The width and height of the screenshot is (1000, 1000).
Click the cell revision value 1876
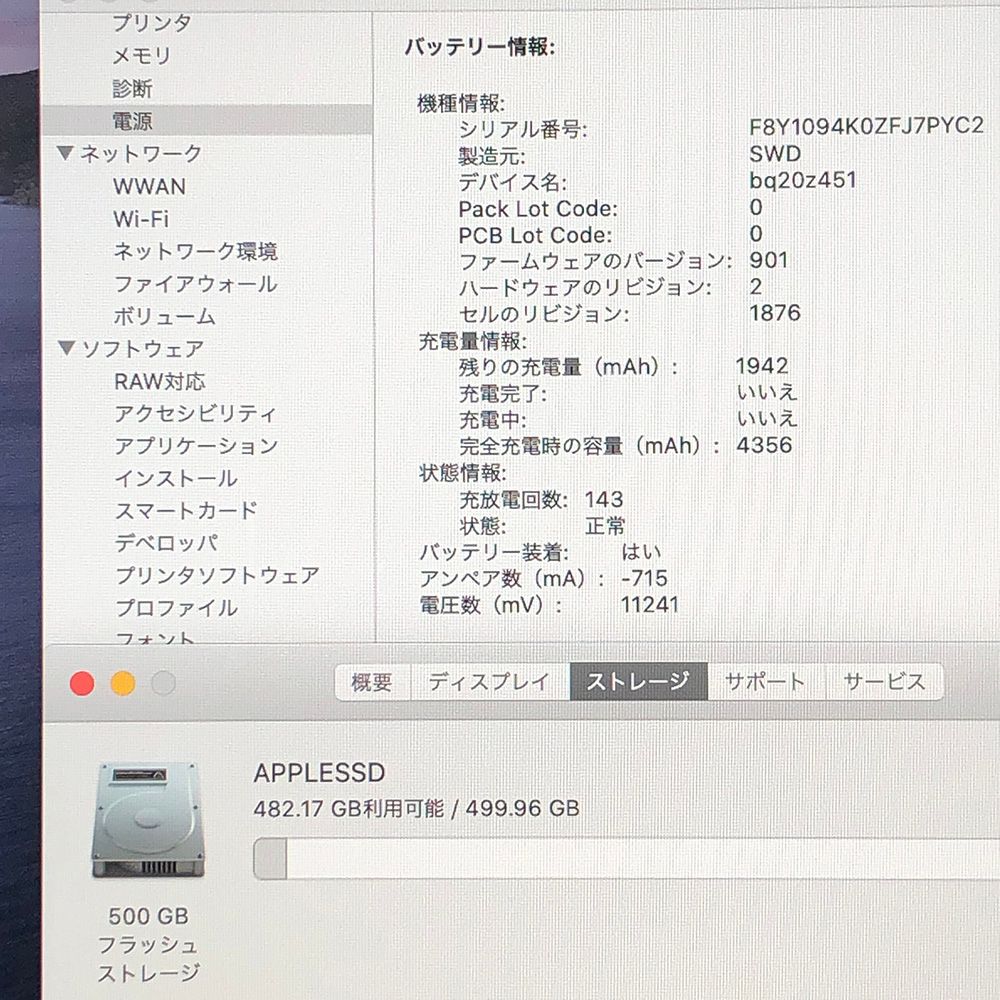(775, 313)
